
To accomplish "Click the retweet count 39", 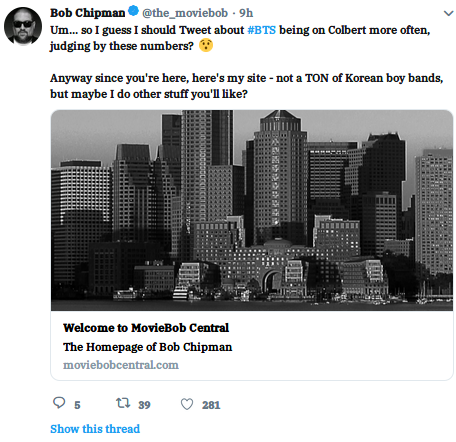I will 144,405.
